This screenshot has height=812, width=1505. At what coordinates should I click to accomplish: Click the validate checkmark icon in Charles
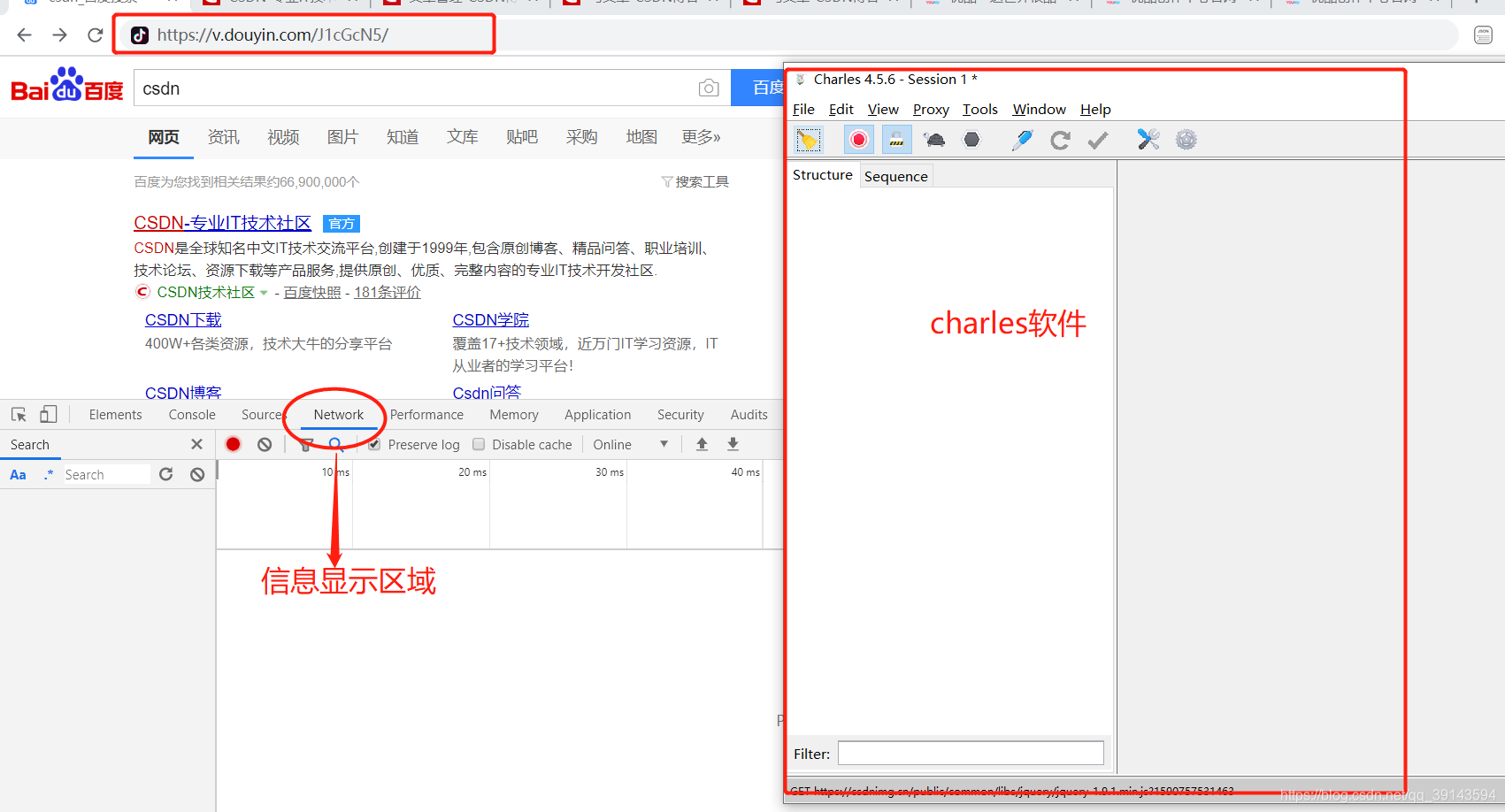(x=1098, y=140)
